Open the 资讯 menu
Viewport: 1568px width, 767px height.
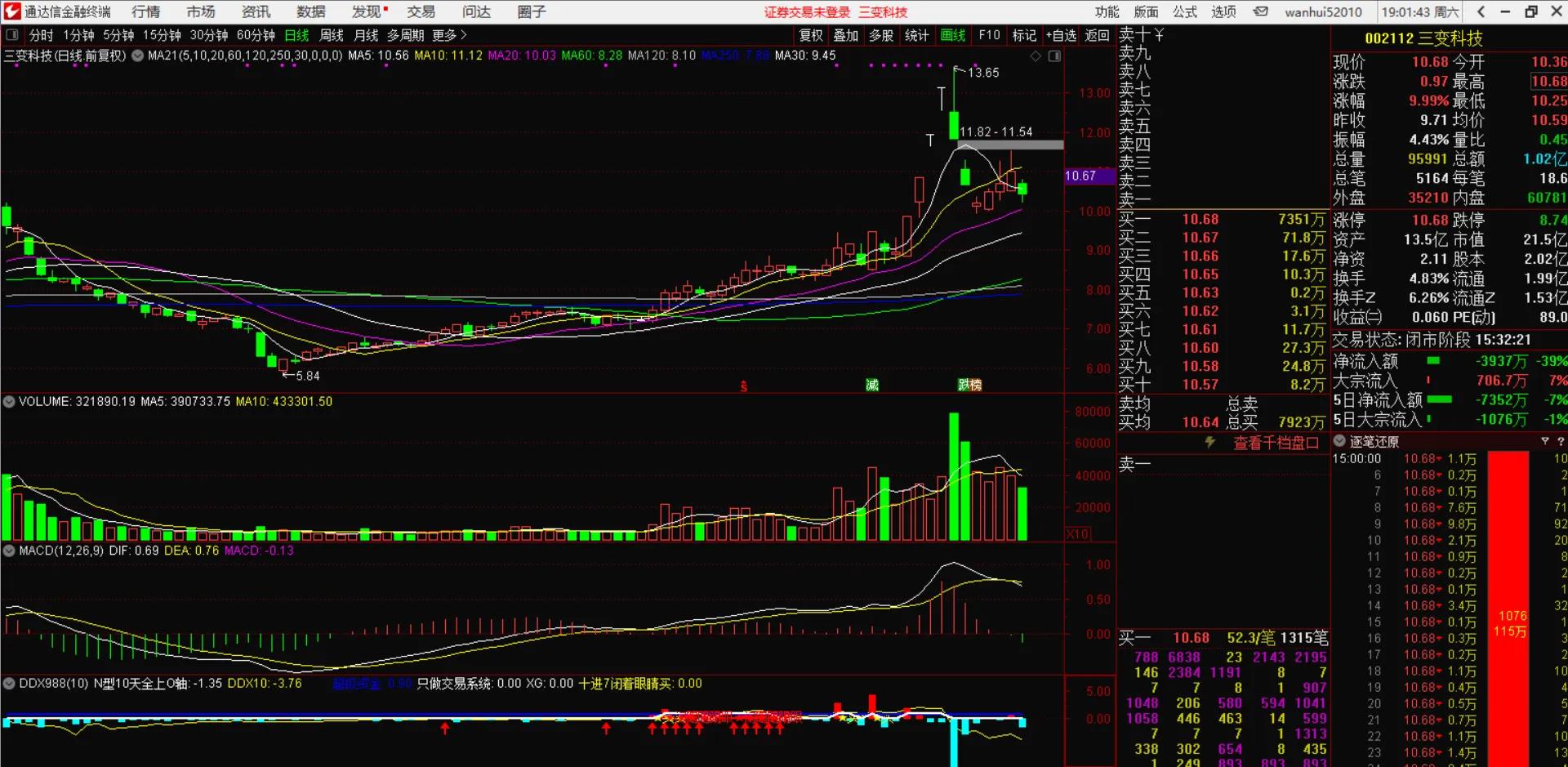pos(256,11)
